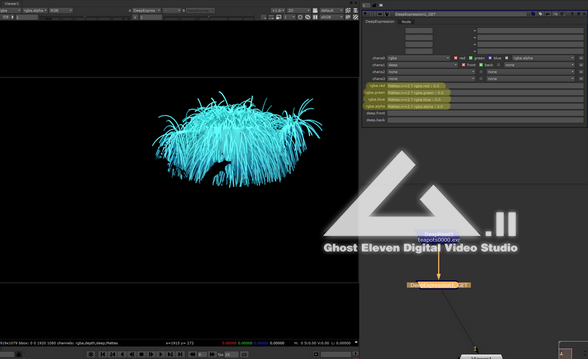Click the undo icon in the properties header
Image resolution: width=588 pixels, height=361 pixels.
(548, 14)
